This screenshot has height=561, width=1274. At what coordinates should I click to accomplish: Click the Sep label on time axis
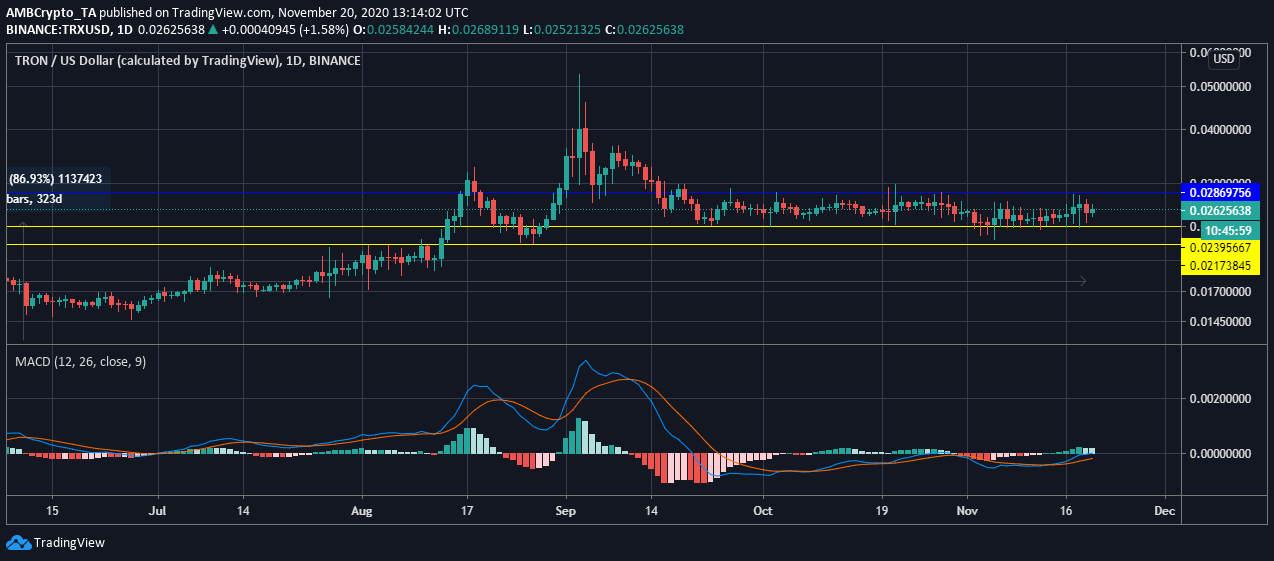pos(567,509)
